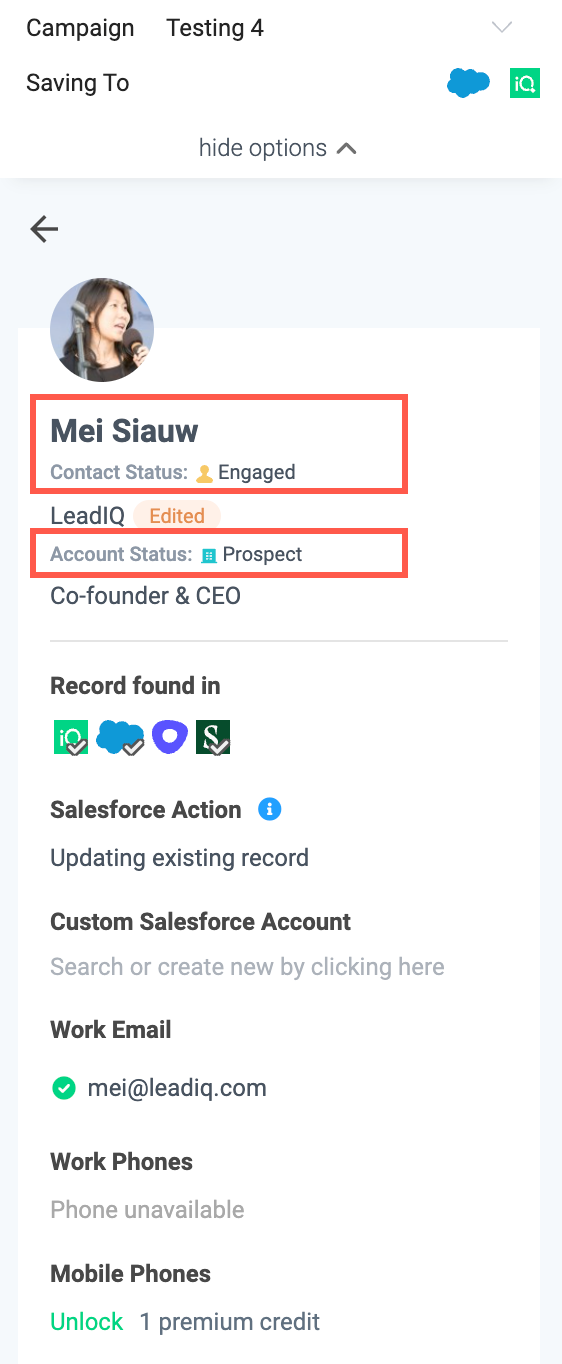Click Mei Siauw's profile photo
Image resolution: width=562 pixels, height=1364 pixels.
click(102, 330)
